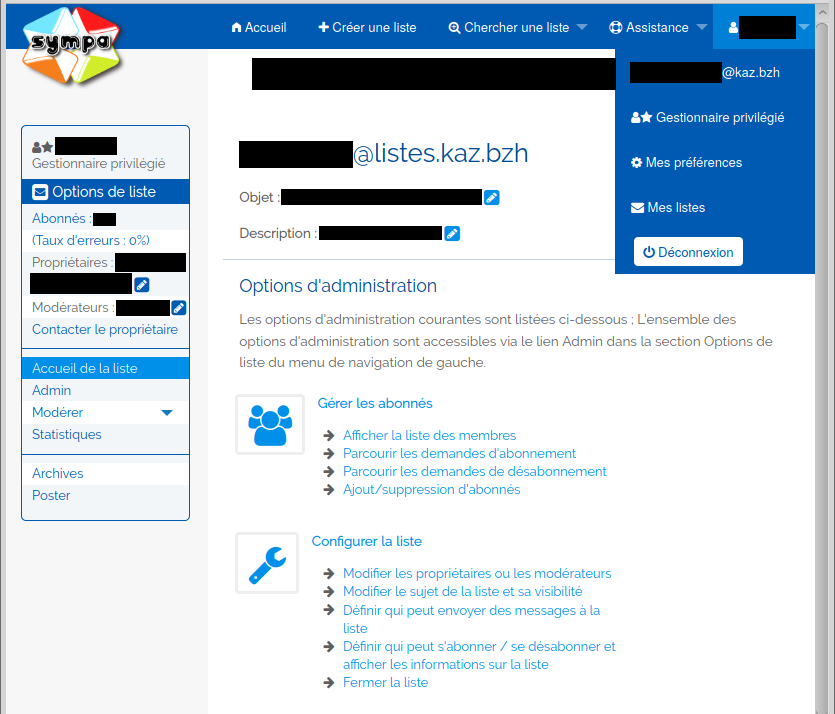Click the Gérer les abonnés people icon

coord(270,424)
